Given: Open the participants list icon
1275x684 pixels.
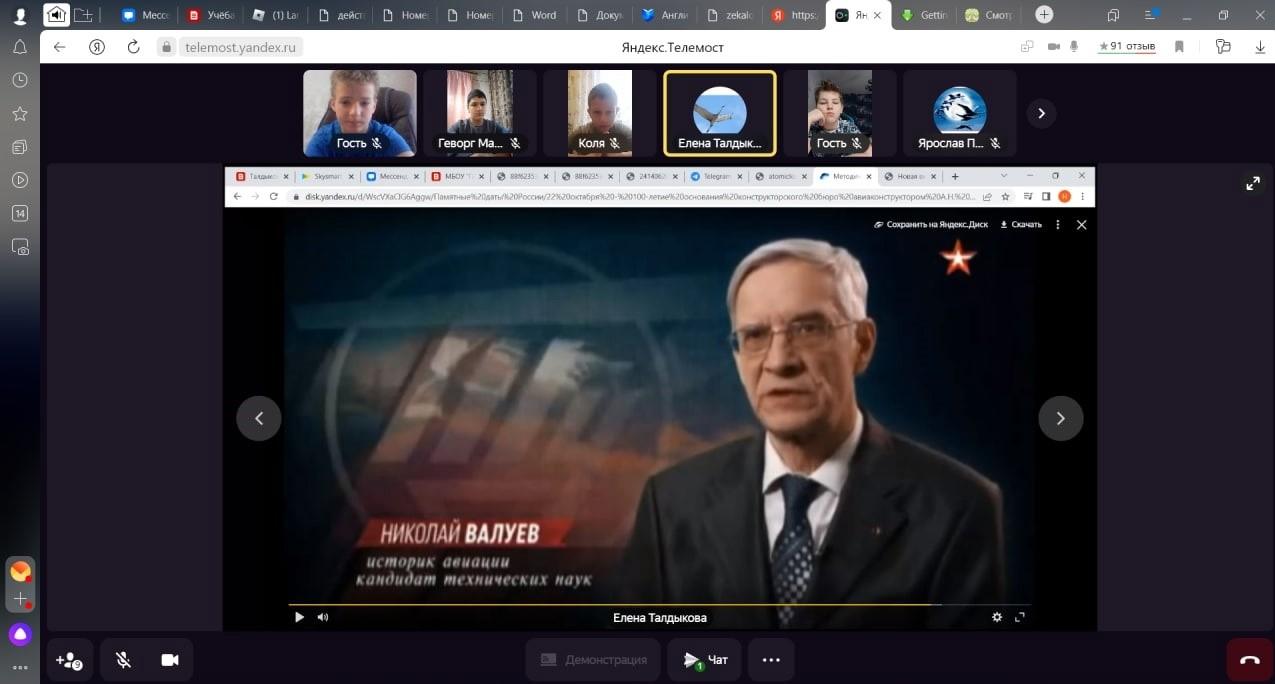Looking at the screenshot, I should 69,660.
